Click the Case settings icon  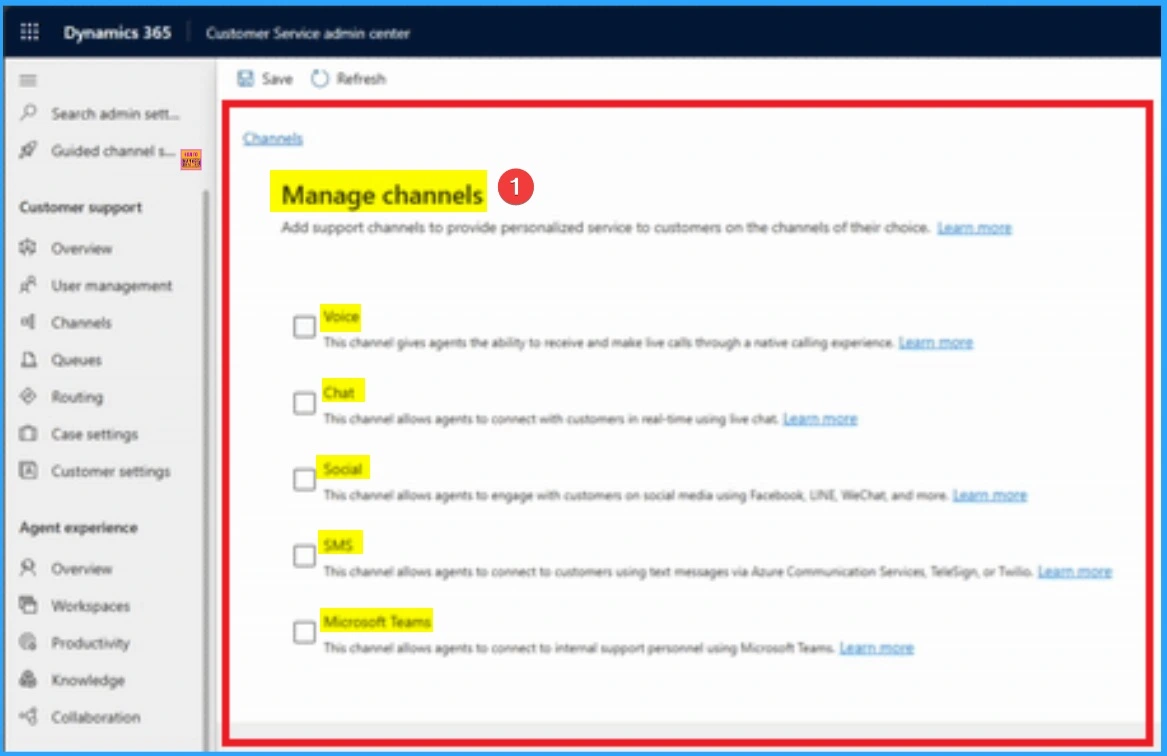pyautogui.click(x=28, y=434)
